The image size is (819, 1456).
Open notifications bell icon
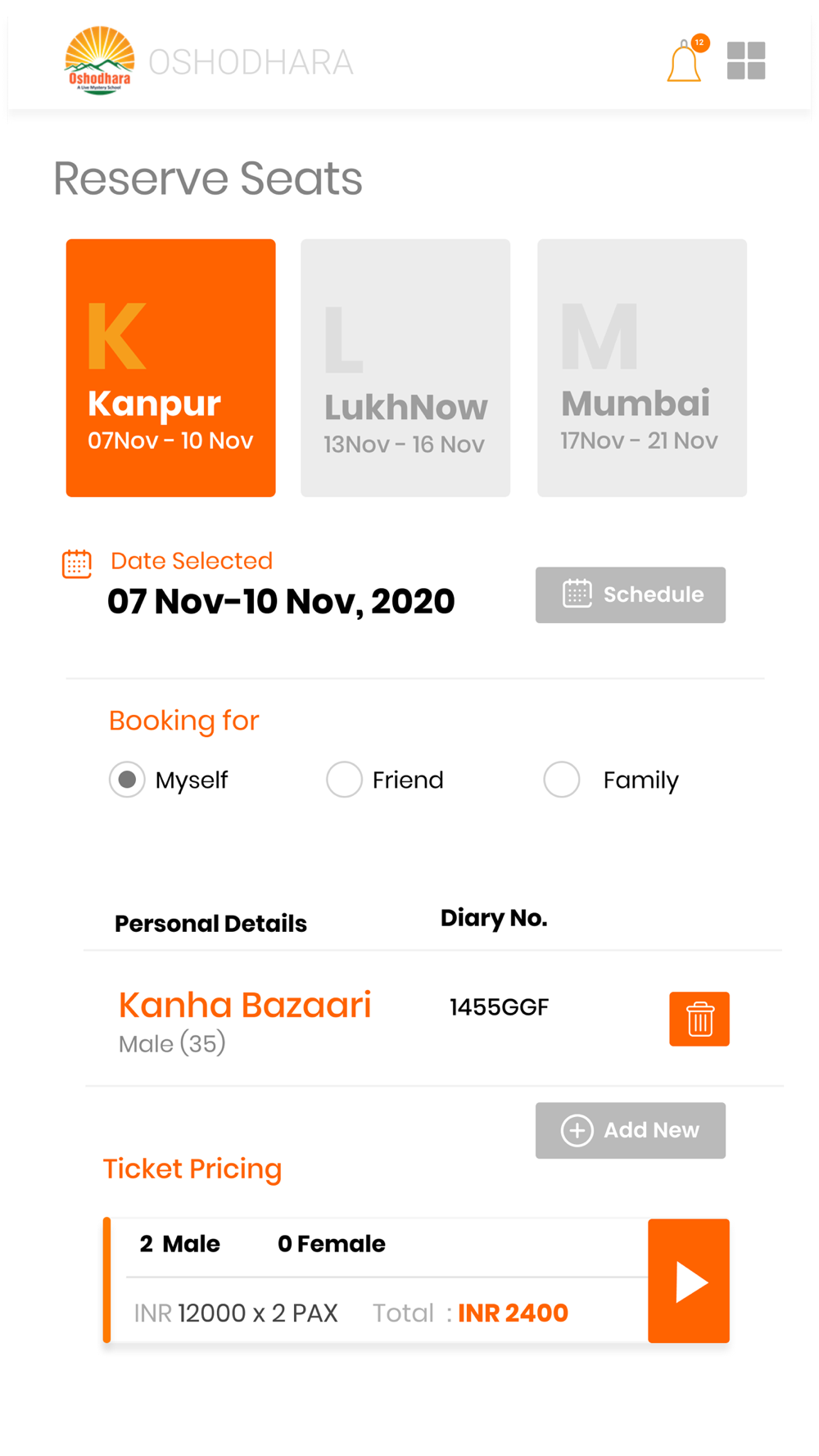click(686, 61)
